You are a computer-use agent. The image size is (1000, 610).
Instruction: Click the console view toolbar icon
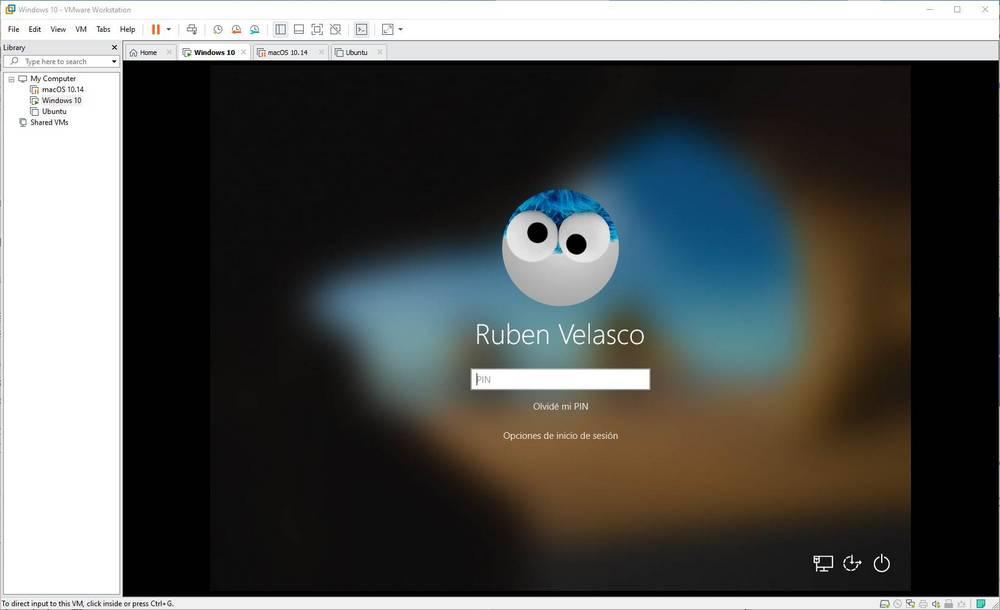(x=362, y=29)
